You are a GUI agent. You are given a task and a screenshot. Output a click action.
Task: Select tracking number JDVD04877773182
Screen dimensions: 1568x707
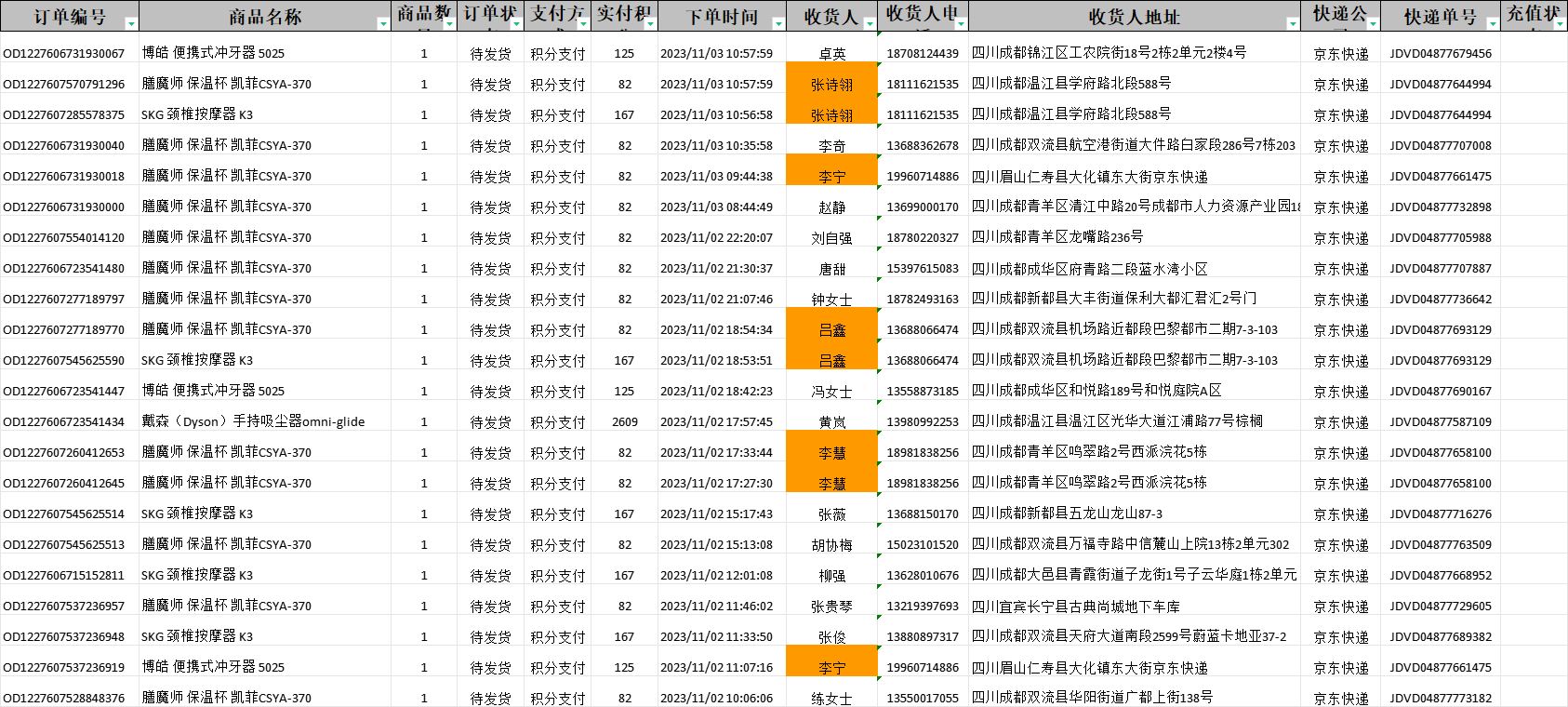tap(1441, 699)
